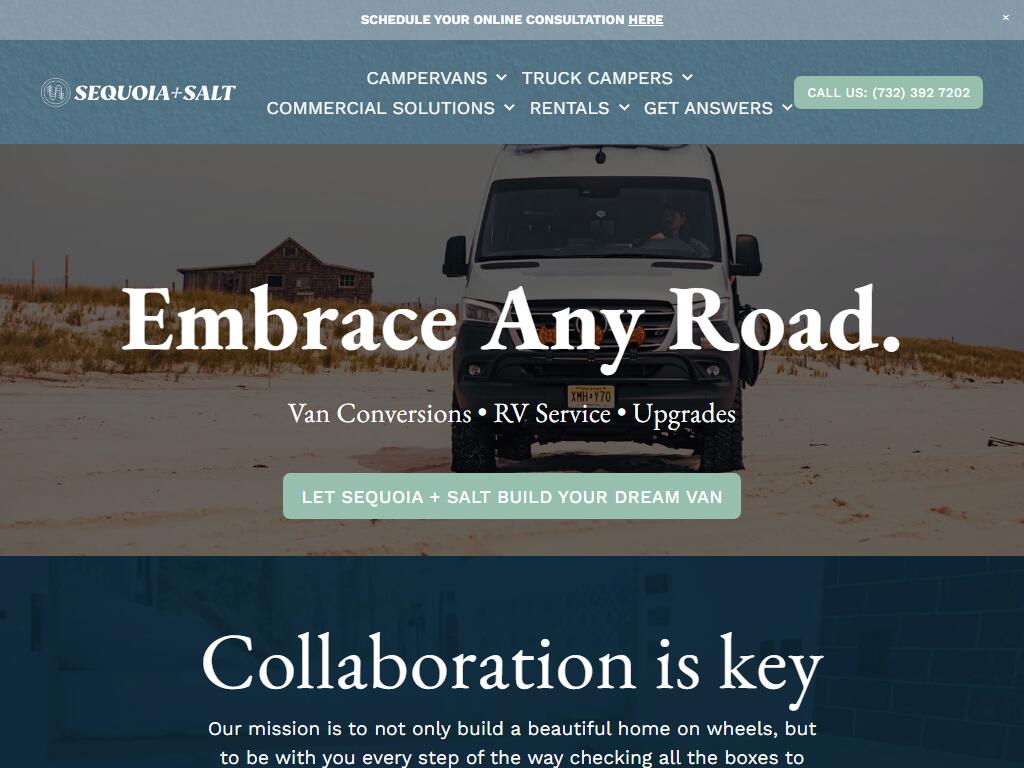
Task: Open the Campervans menu item
Action: tap(426, 78)
